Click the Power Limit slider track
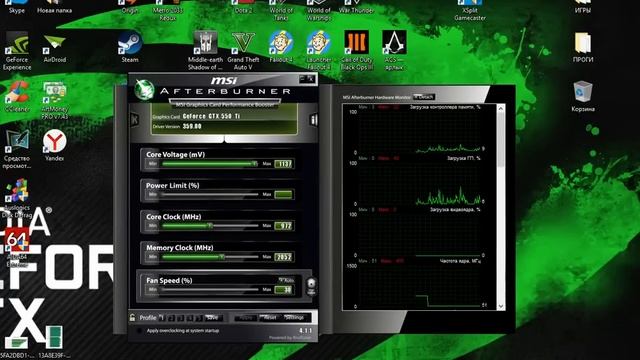The height and width of the screenshot is (360, 640). (210, 195)
